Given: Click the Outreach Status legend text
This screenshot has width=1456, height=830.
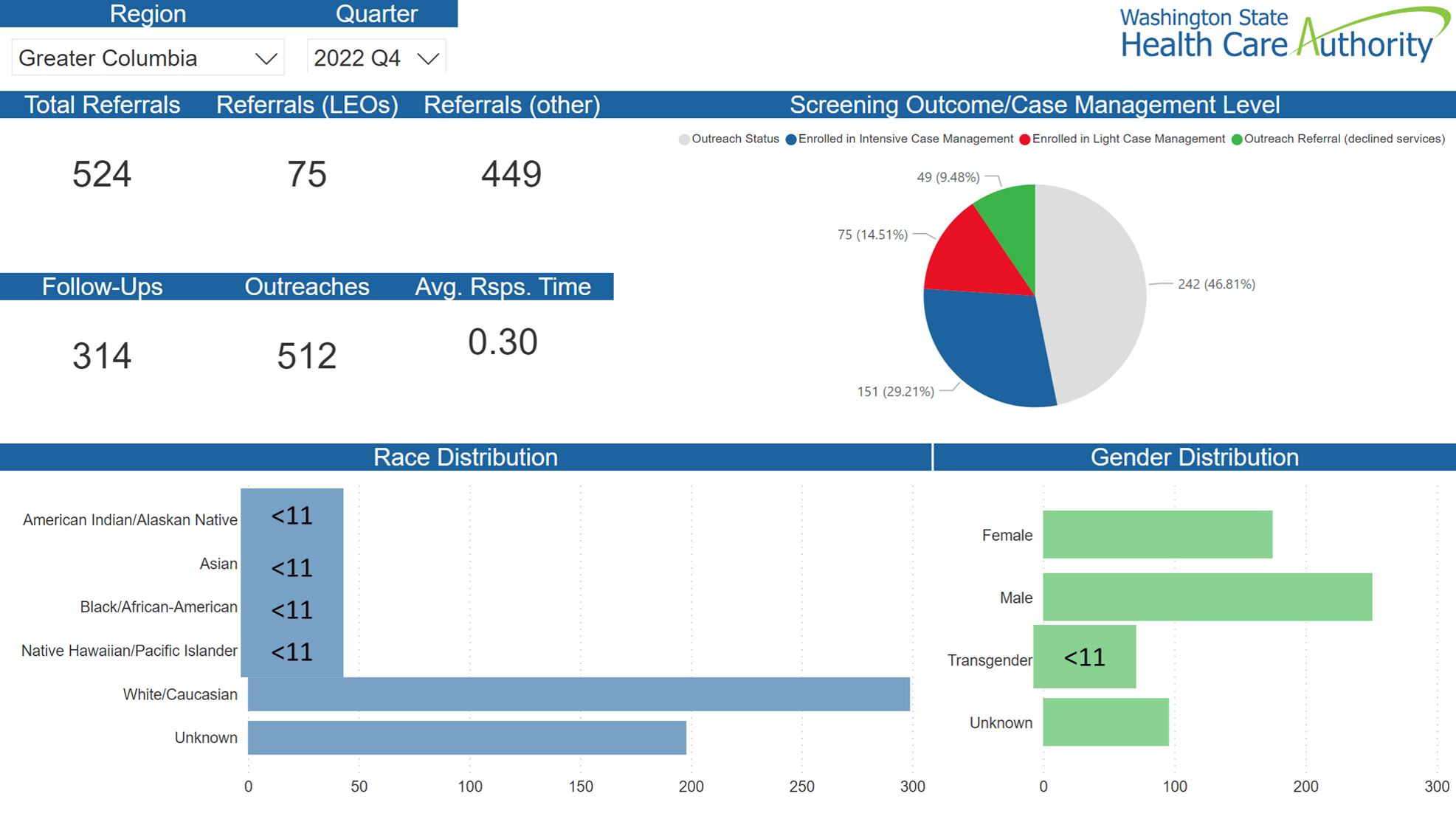Looking at the screenshot, I should 735,139.
